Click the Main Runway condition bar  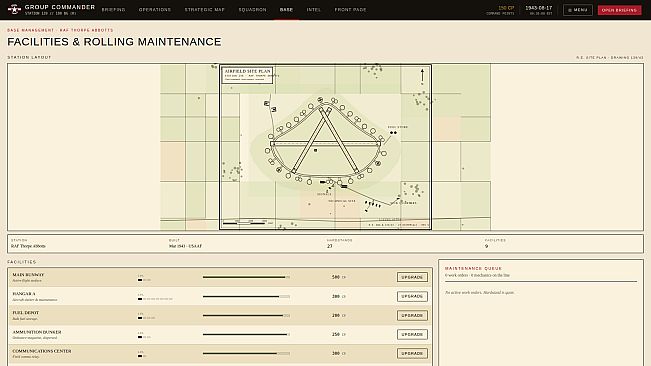pos(246,277)
